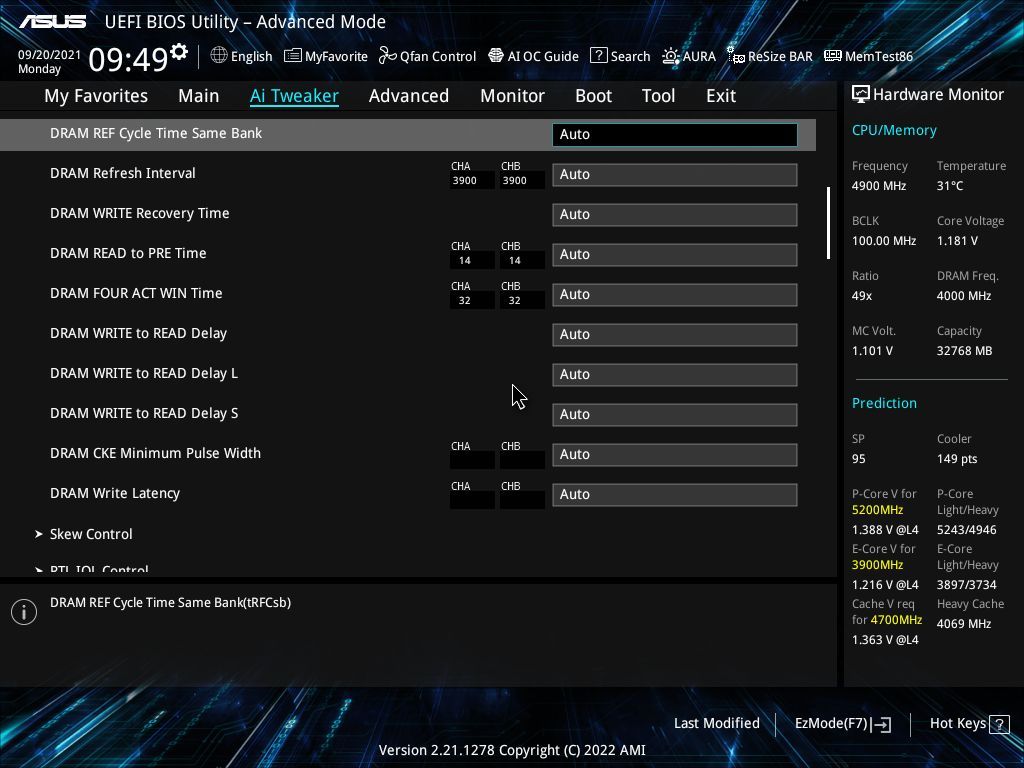Select DRAM Write Latency Auto field

coord(675,495)
